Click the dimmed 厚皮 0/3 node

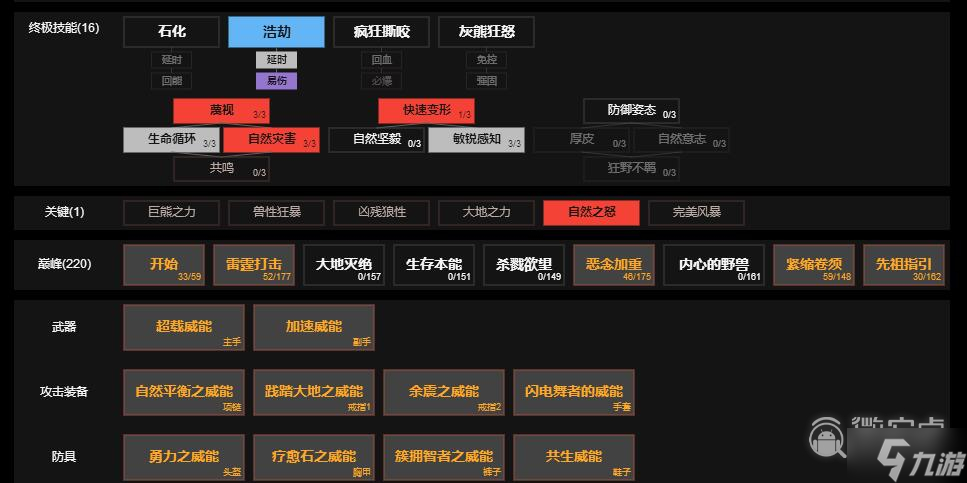pos(582,140)
